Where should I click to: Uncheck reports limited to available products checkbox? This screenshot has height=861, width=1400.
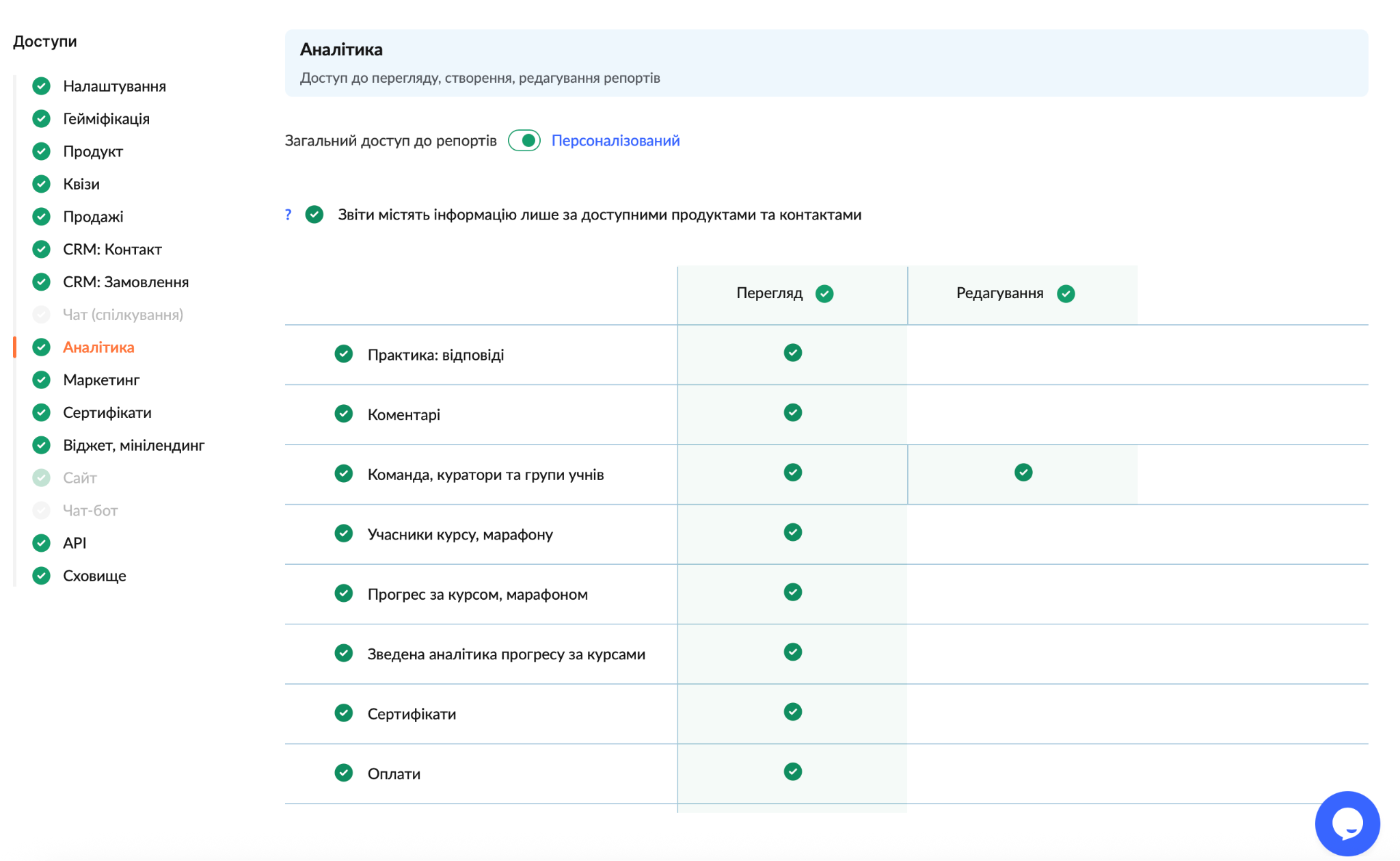pyautogui.click(x=314, y=215)
